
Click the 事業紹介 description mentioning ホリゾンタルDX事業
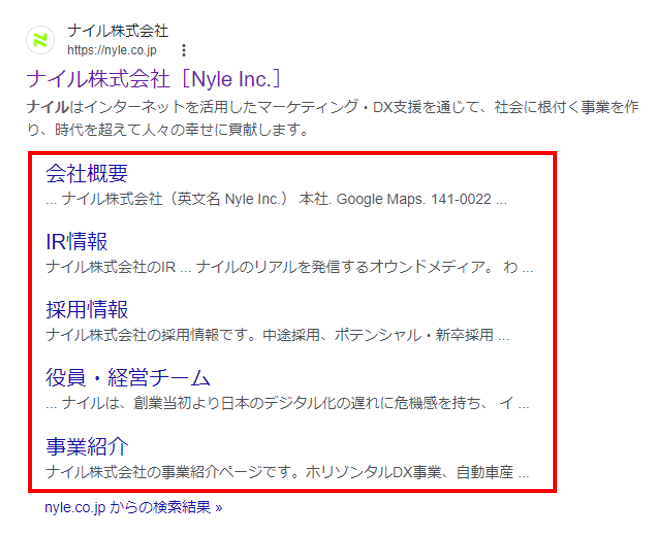(287, 472)
